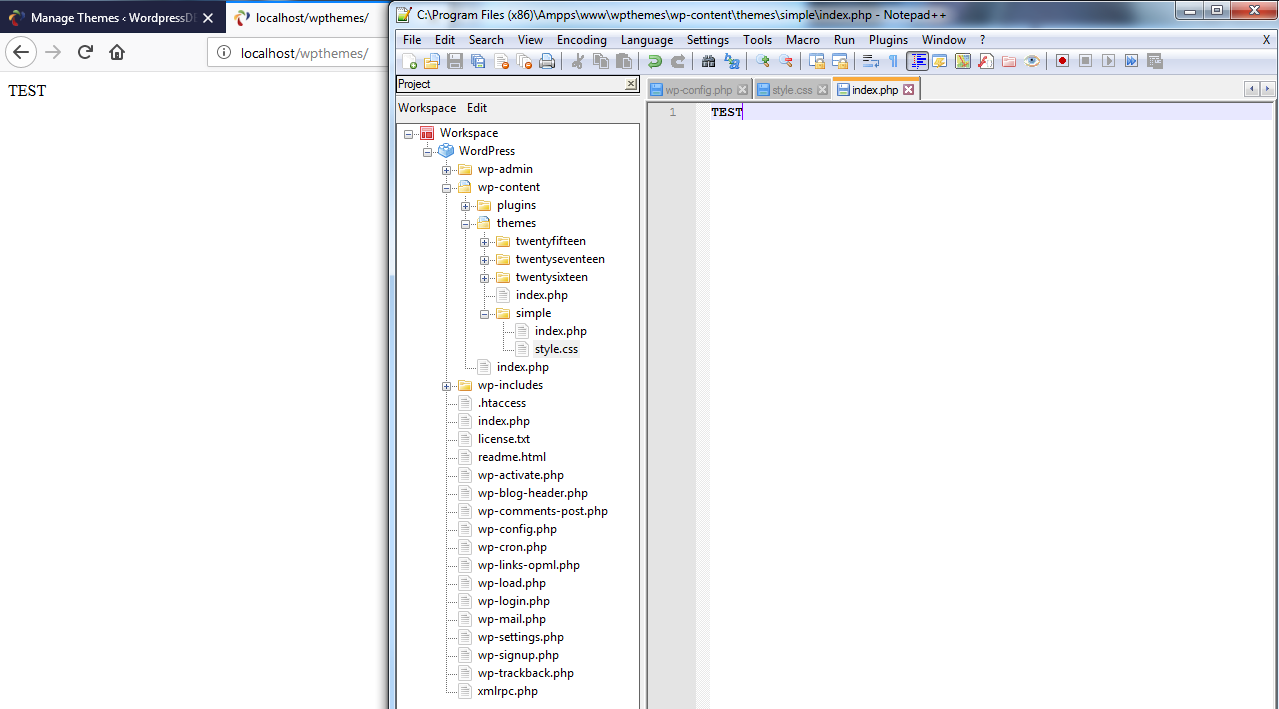Toggle Word Wrap toolbar icon

870,61
